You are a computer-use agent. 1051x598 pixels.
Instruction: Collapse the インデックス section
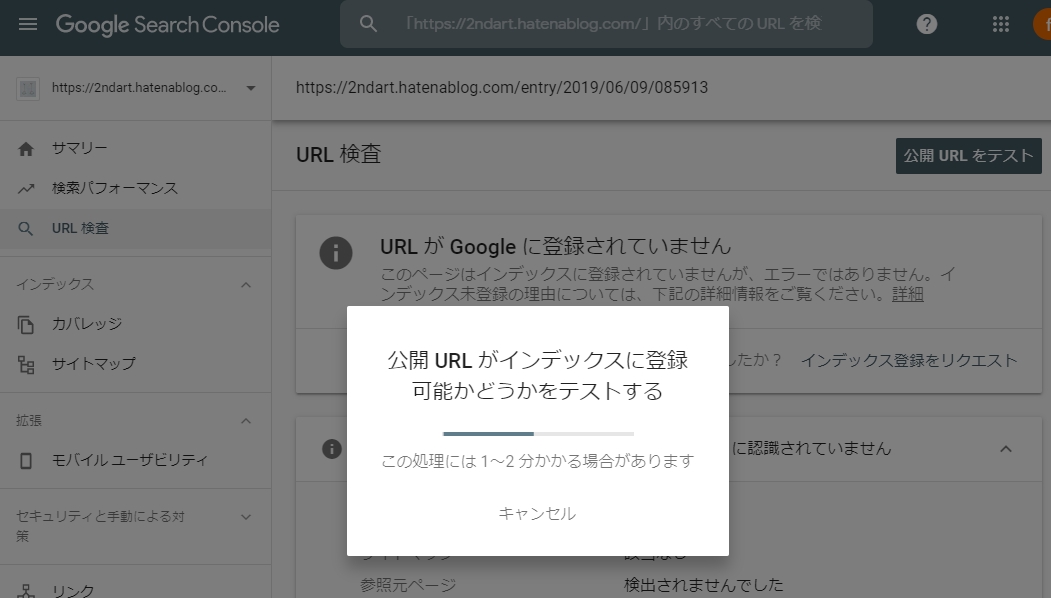pyautogui.click(x=246, y=284)
